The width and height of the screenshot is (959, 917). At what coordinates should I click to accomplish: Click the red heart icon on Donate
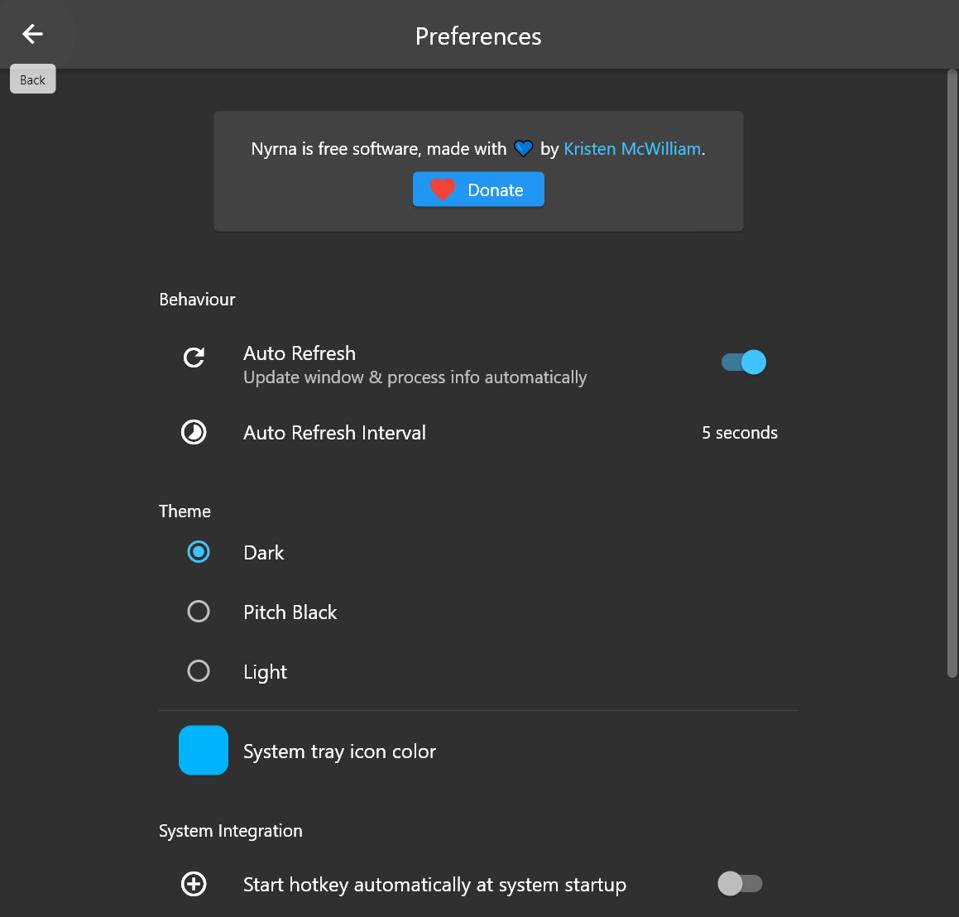coord(443,190)
